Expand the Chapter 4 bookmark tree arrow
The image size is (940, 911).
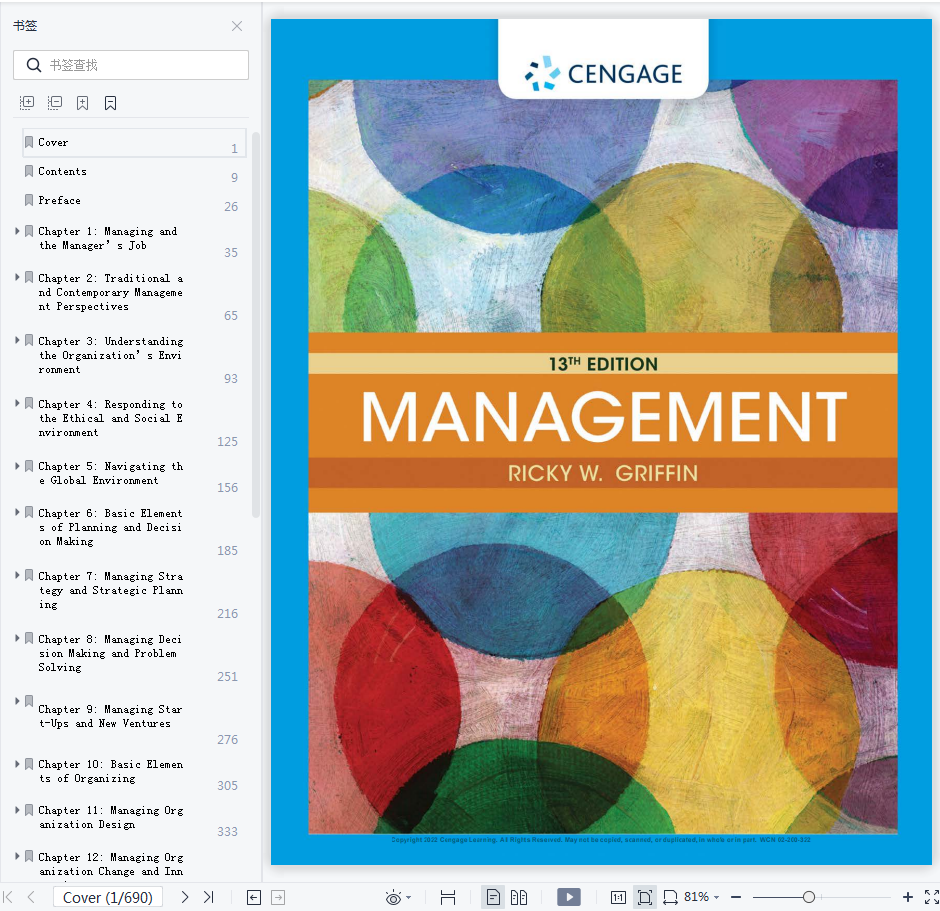click(x=17, y=403)
